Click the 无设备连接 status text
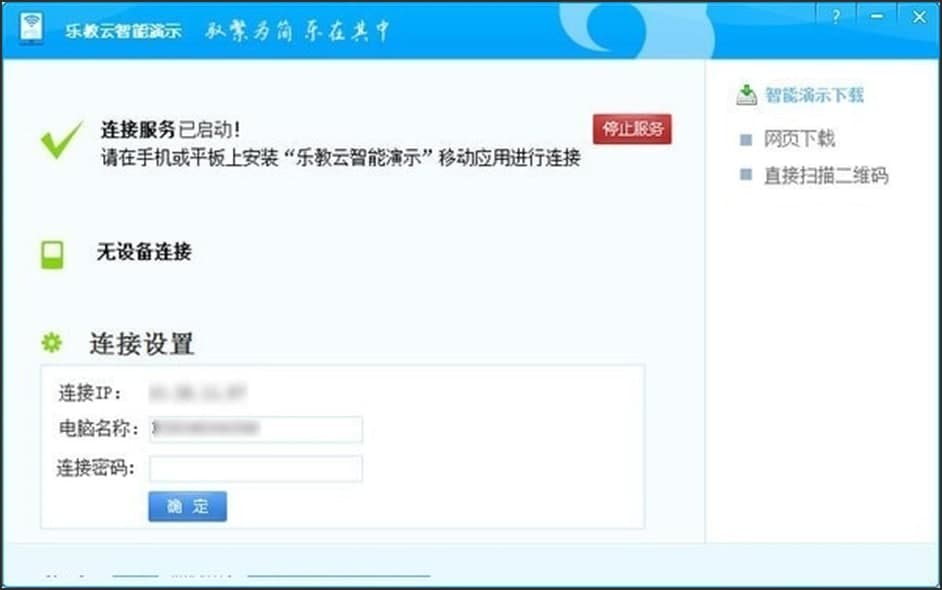942x590 pixels. click(x=144, y=252)
